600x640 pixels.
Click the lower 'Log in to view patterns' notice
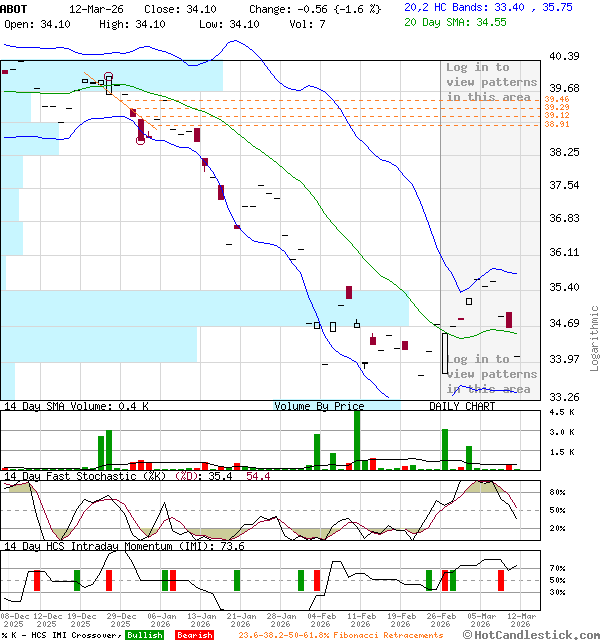tap(489, 374)
